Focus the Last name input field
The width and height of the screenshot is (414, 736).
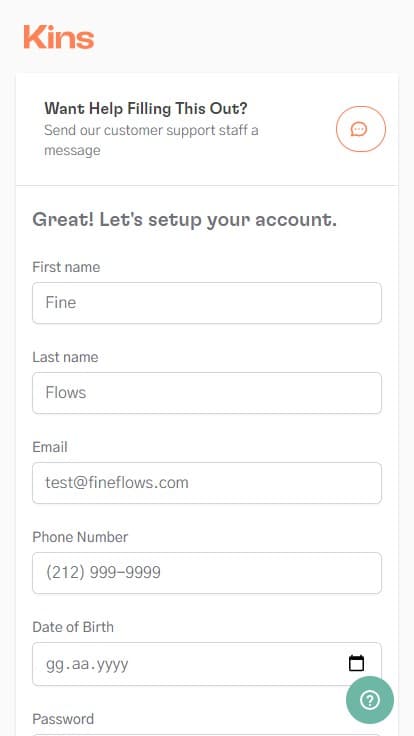click(x=207, y=393)
